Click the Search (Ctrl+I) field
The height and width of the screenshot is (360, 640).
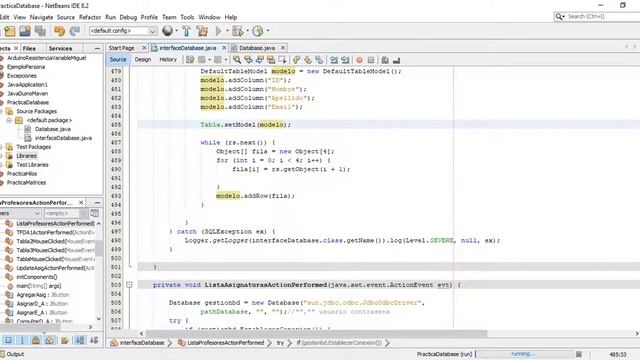pyautogui.click(x=597, y=16)
